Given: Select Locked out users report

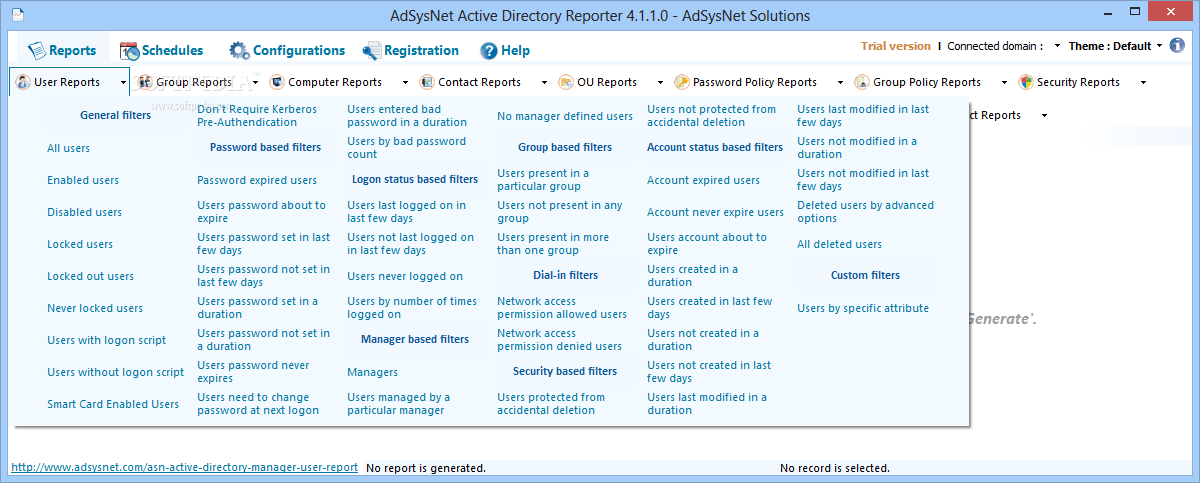Looking at the screenshot, I should pyautogui.click(x=90, y=276).
